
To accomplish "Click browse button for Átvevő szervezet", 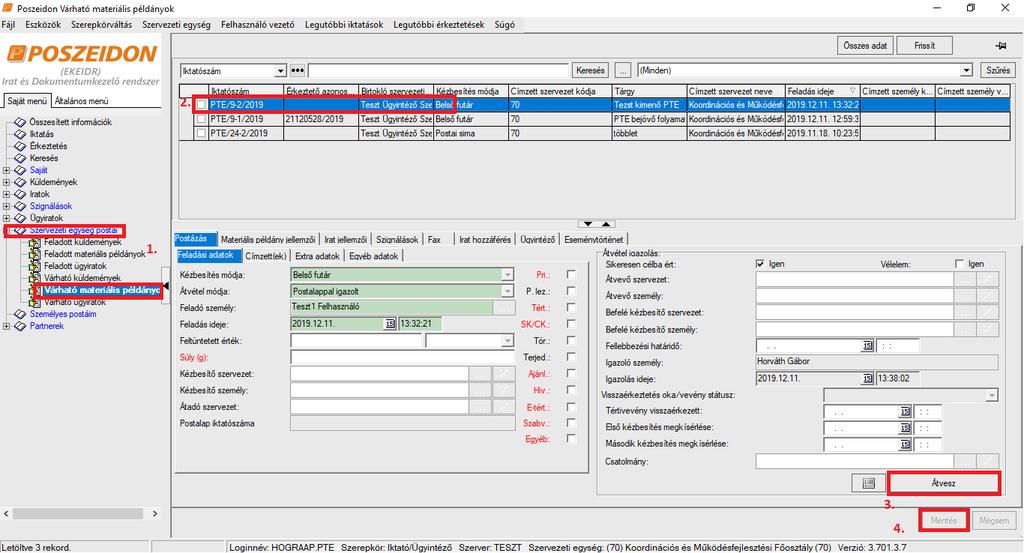I will [965, 279].
